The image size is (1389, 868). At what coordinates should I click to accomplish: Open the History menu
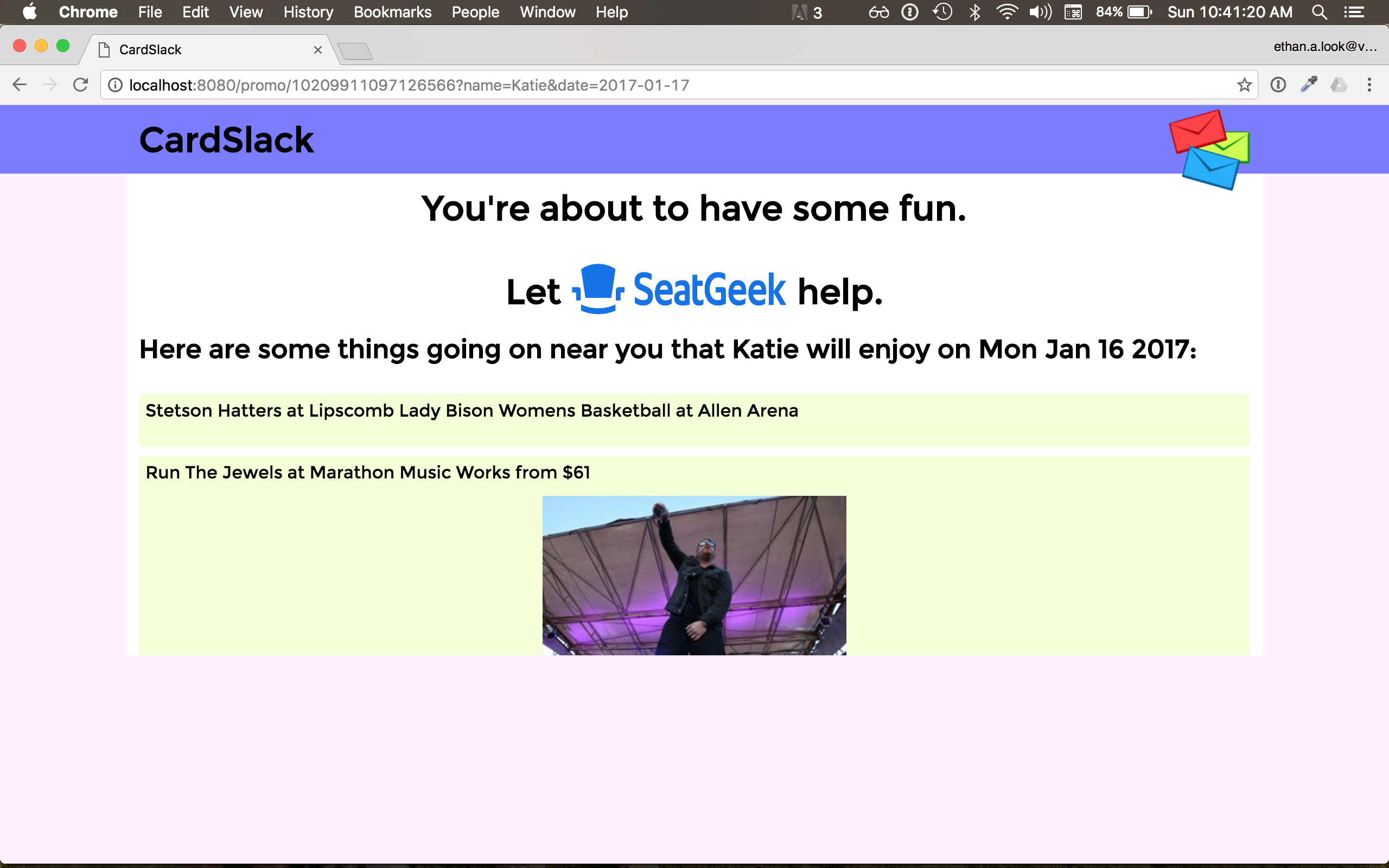pos(308,12)
